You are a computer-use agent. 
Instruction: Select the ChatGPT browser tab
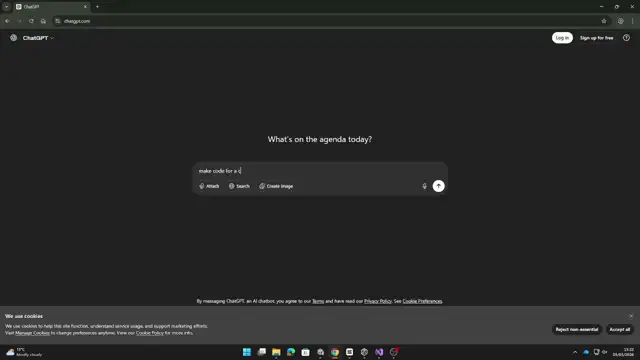51,7
